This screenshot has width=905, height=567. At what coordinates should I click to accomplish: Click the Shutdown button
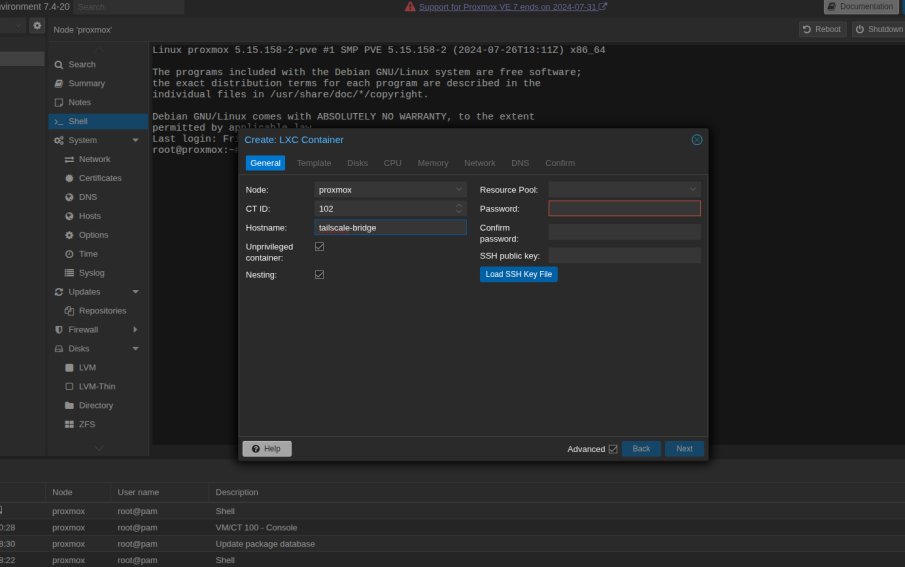878,29
